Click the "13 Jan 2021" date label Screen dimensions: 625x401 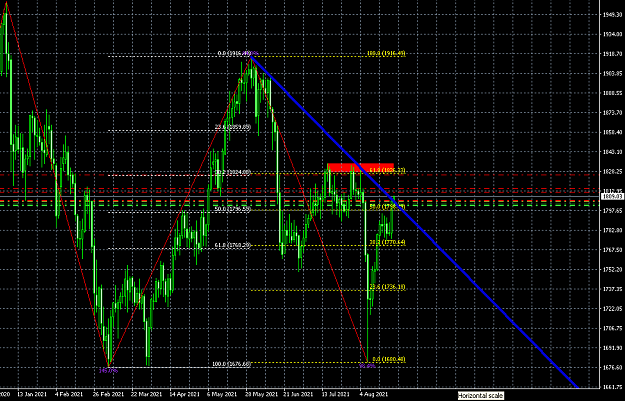[x=32, y=394]
